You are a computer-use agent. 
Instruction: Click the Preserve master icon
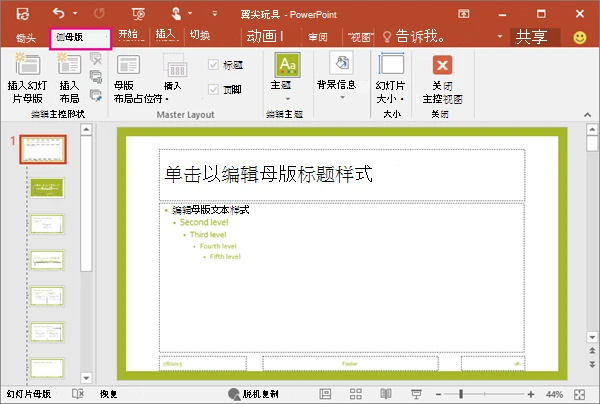coord(96,95)
